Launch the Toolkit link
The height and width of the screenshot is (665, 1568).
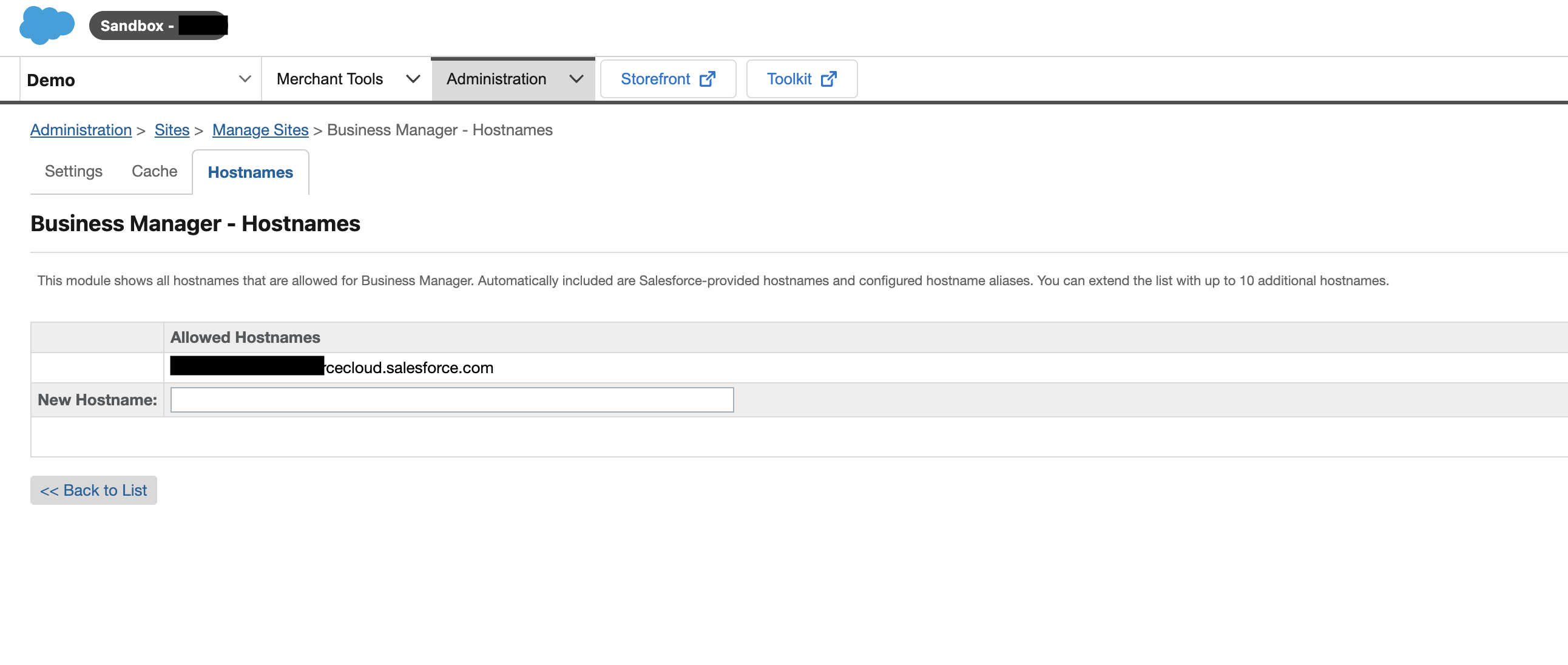[802, 79]
